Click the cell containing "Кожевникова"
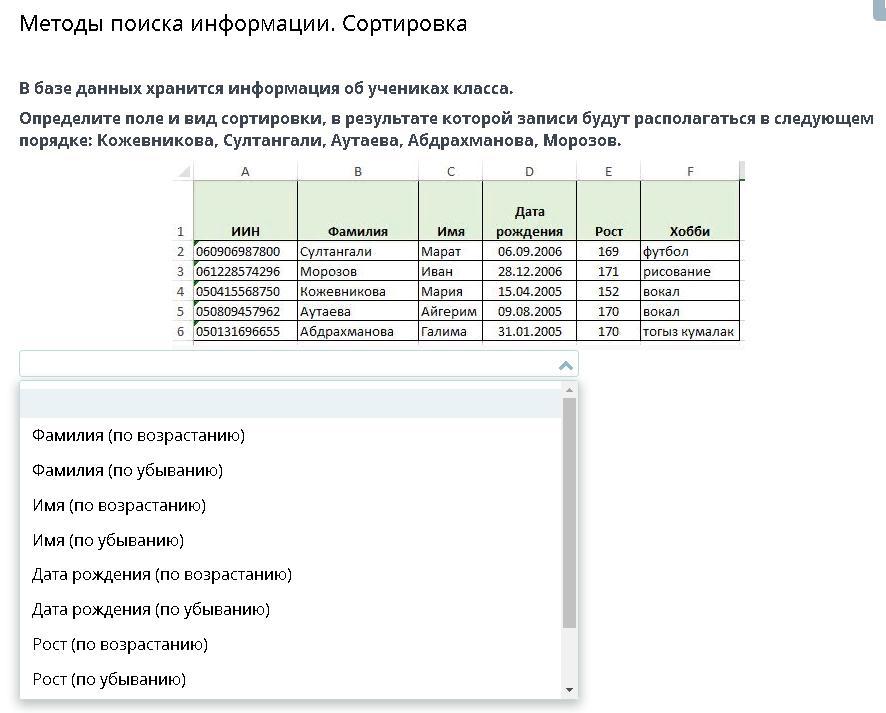The image size is (886, 713). click(358, 291)
